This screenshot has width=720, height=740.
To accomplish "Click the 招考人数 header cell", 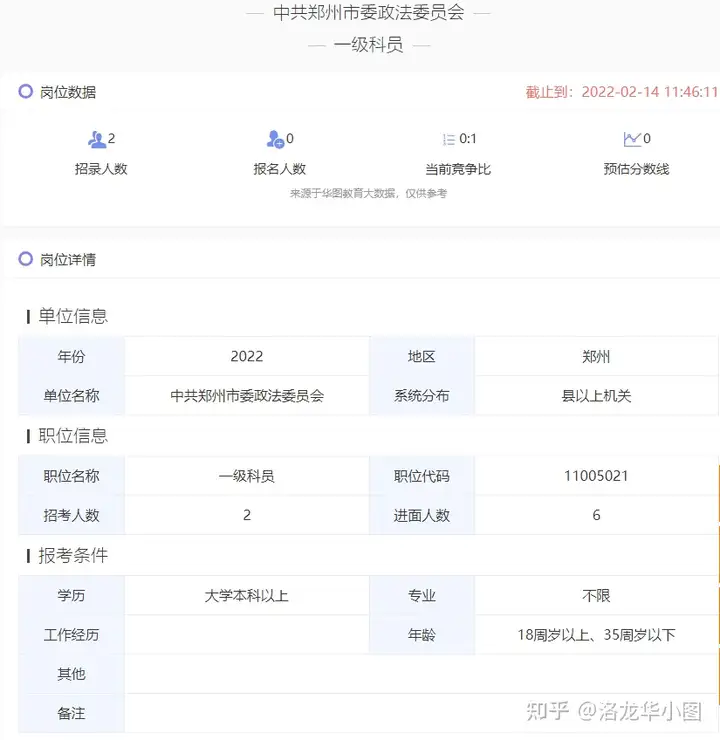I will 71,515.
